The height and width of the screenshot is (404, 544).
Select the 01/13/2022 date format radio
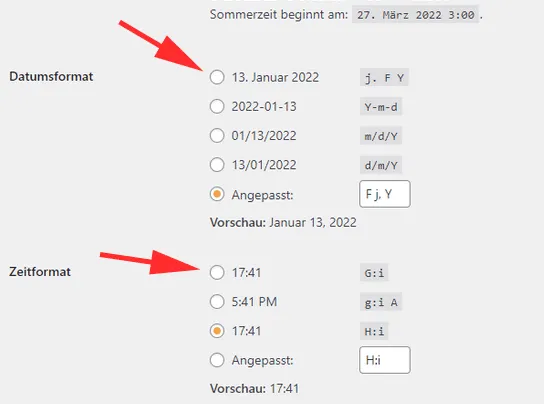[x=217, y=135]
